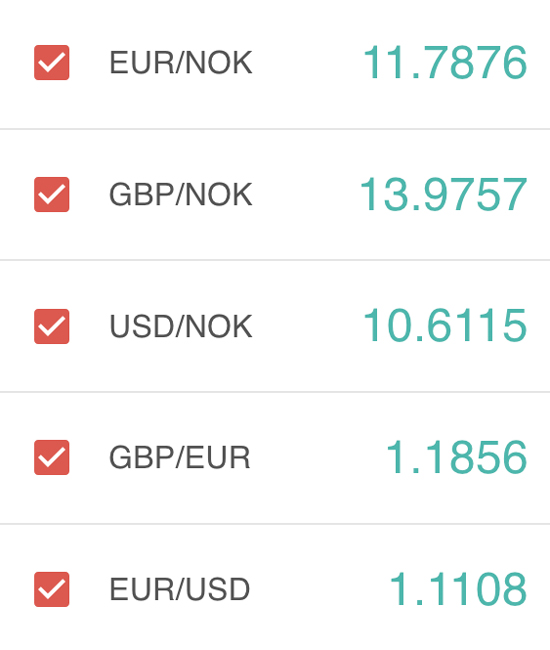Screen dimensions: 550x650
Task: Click the divider line below USD/NOK row
Action: [x=275, y=391]
